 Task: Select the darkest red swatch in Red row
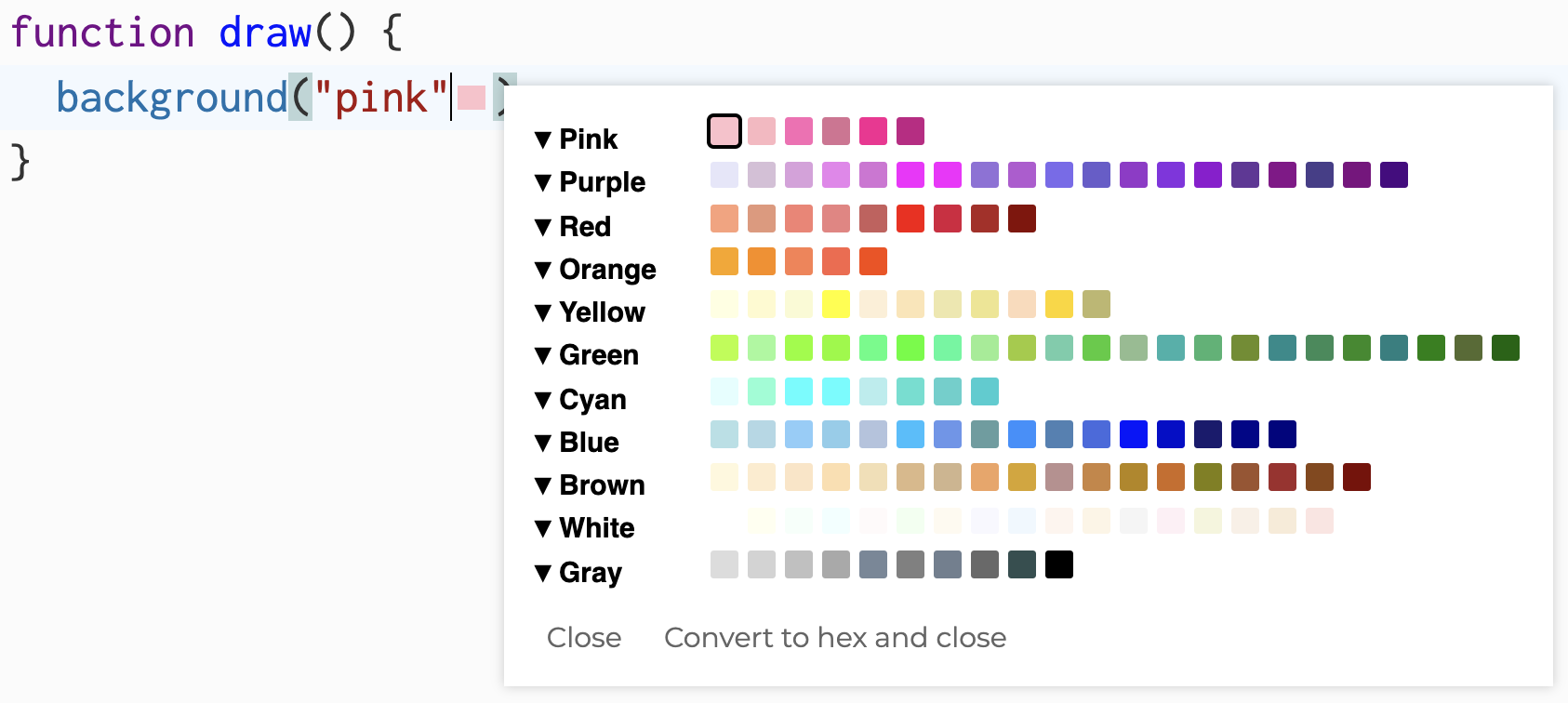pos(1022,219)
